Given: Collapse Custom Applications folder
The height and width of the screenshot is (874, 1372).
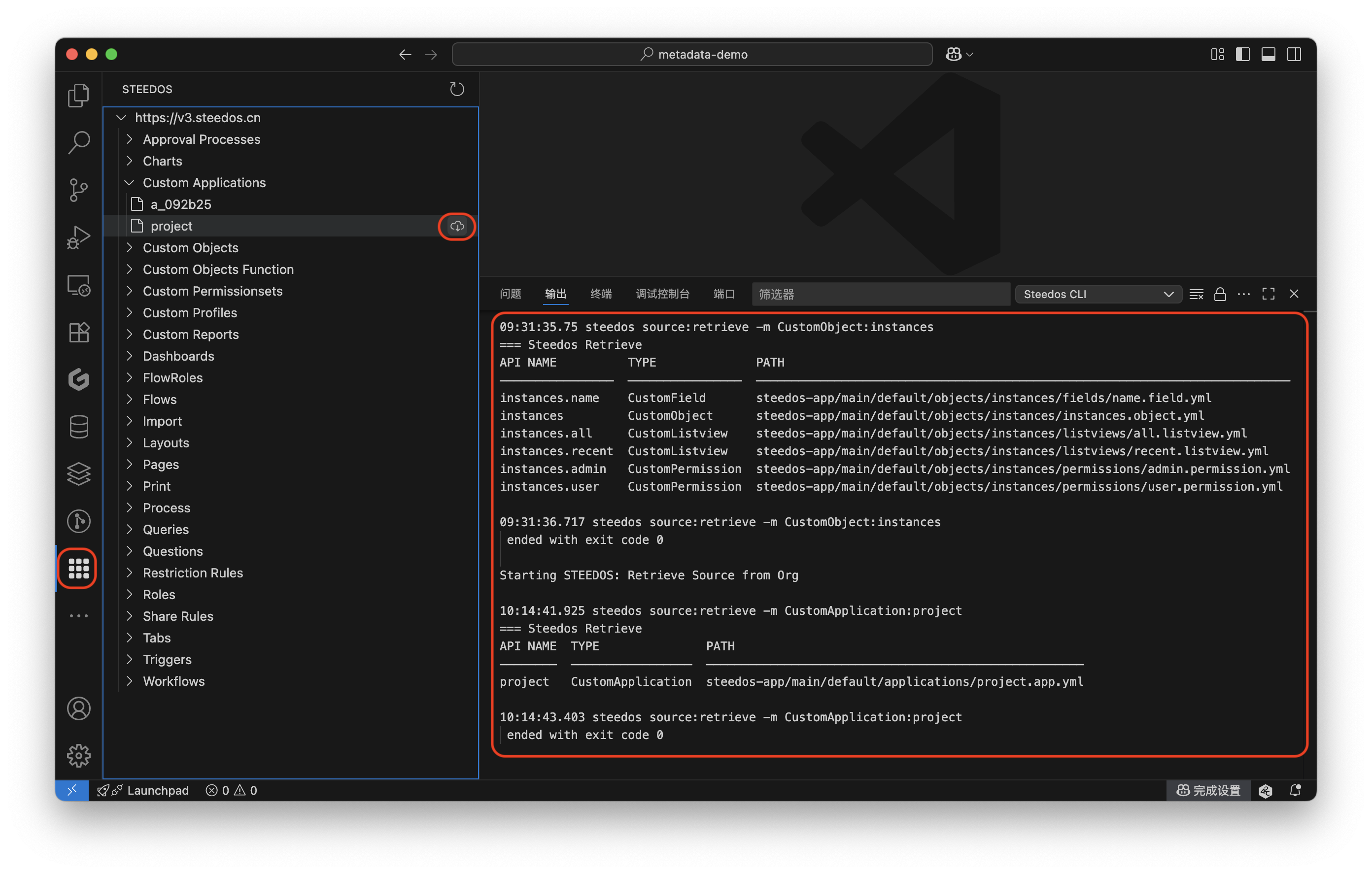Looking at the screenshot, I should pyautogui.click(x=129, y=182).
